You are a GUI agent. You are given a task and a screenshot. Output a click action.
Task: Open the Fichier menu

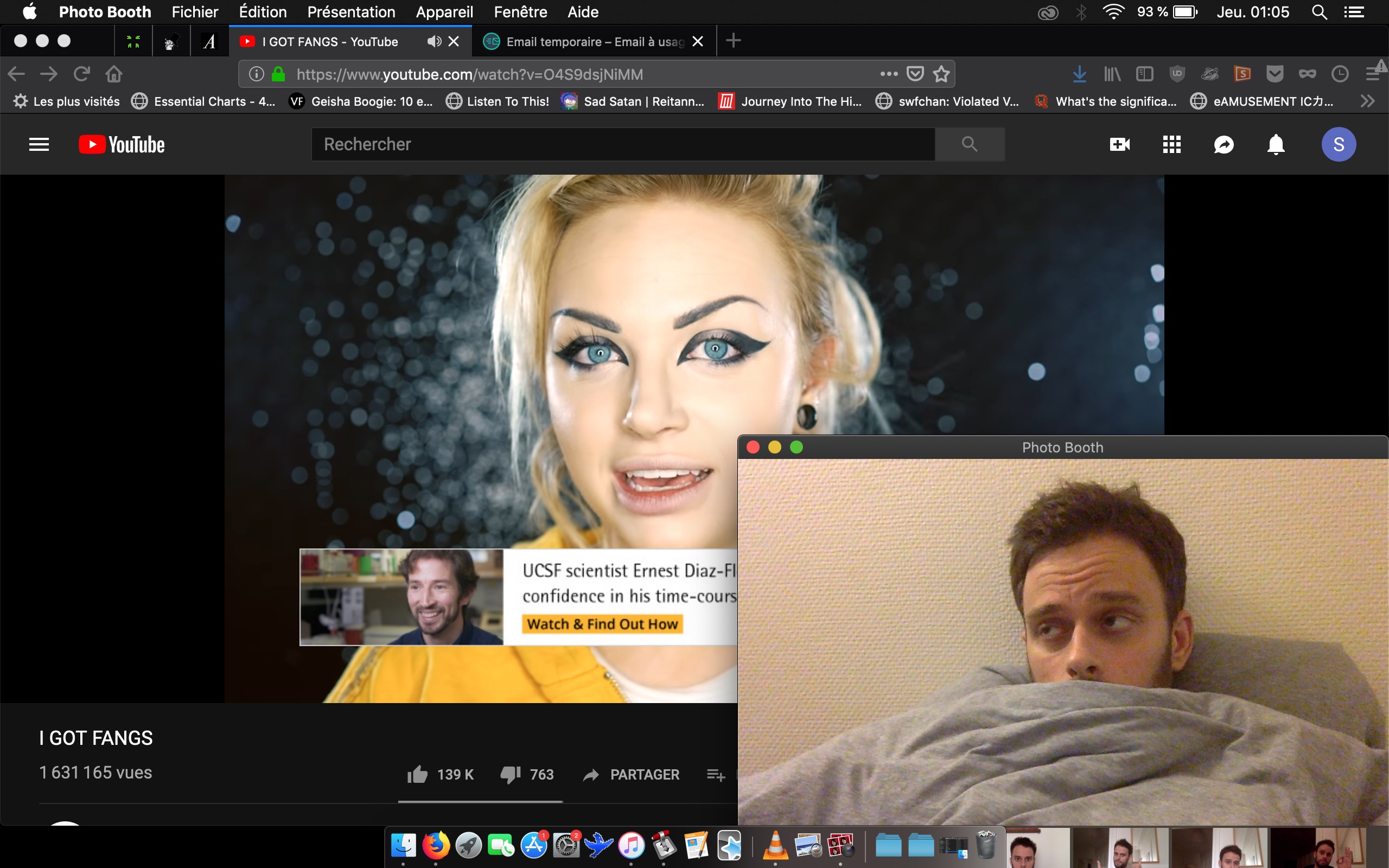click(x=195, y=11)
